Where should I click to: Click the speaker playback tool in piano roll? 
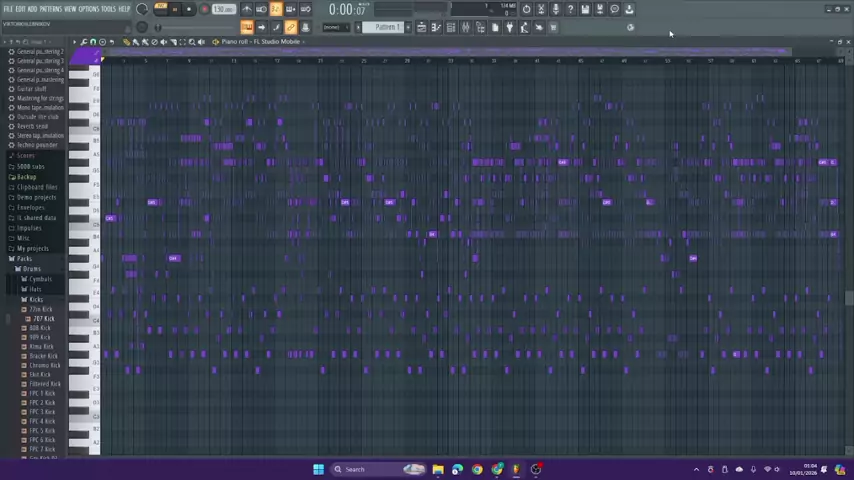click(201, 42)
